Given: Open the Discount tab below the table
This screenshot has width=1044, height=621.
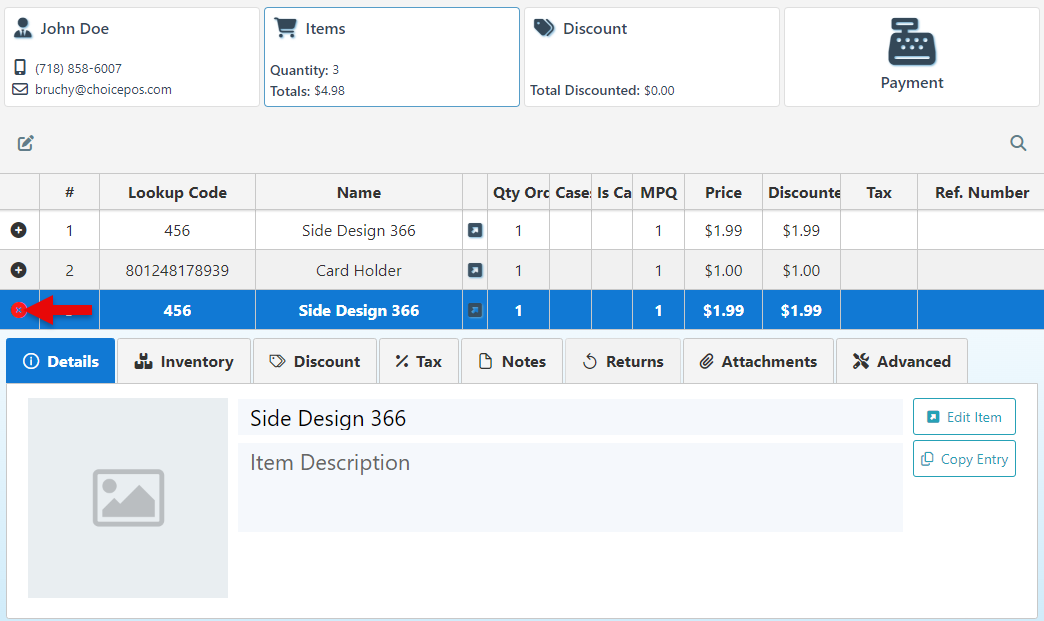Looking at the screenshot, I should click(315, 361).
